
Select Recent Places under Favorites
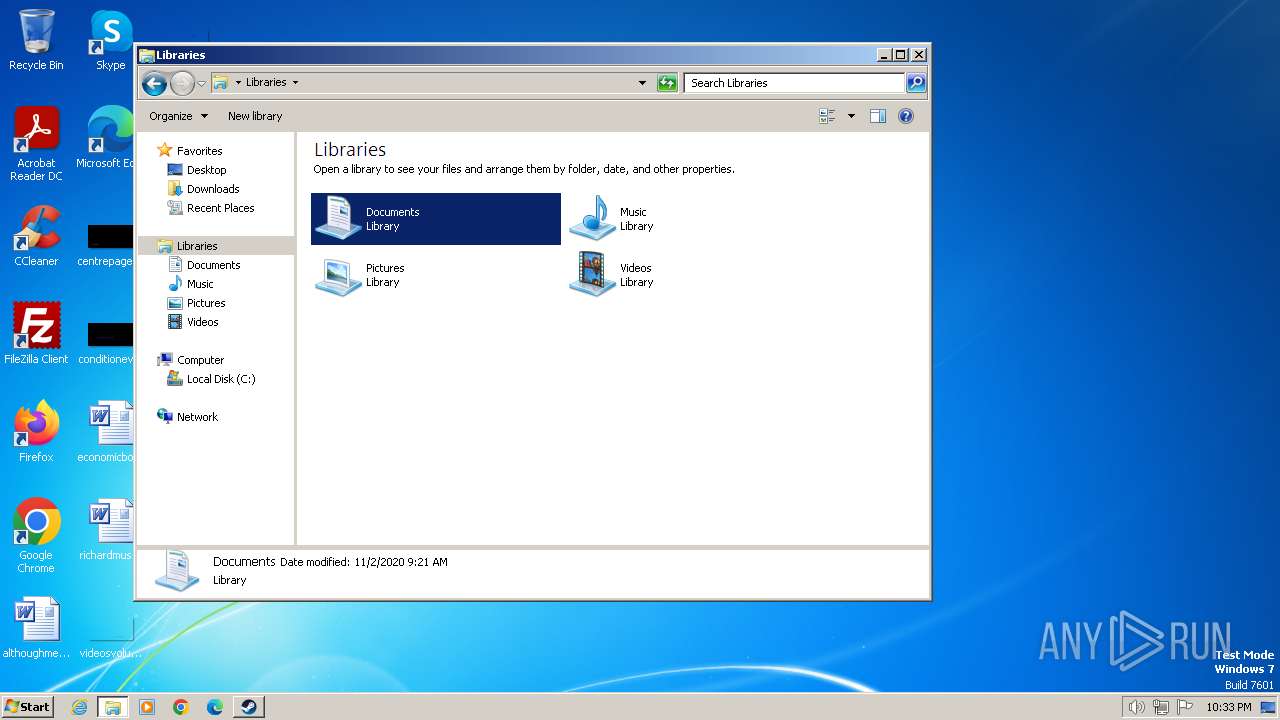tap(220, 208)
